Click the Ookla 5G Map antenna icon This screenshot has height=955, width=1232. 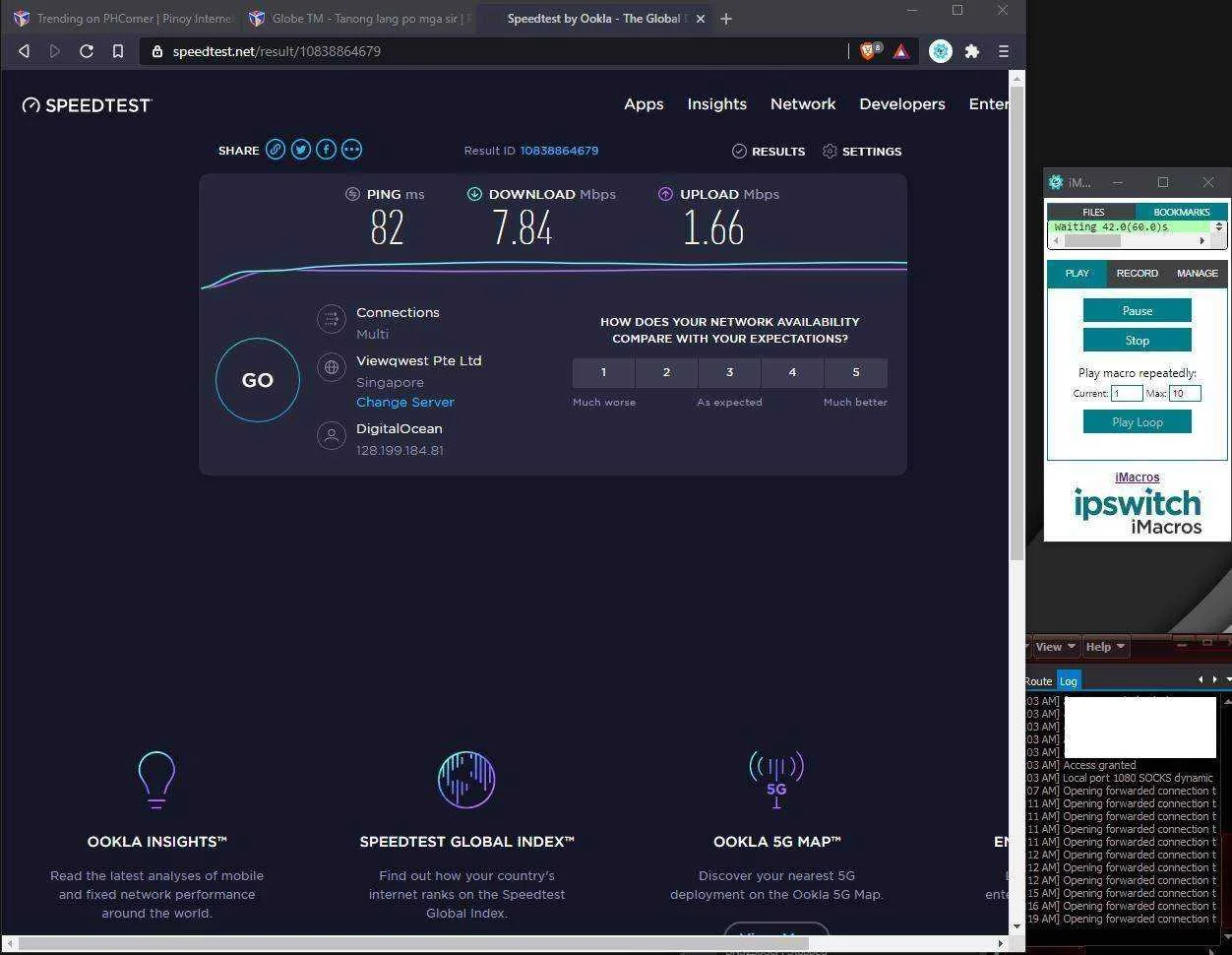point(776,780)
